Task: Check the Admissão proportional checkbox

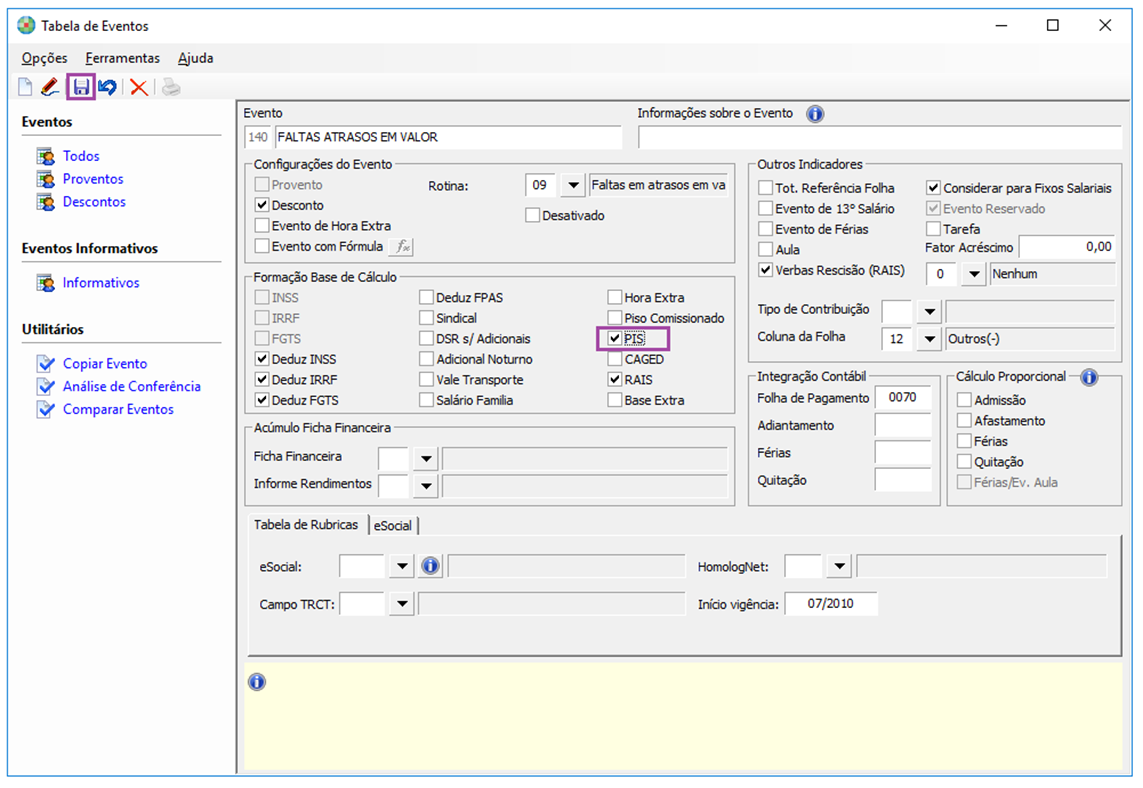Action: (x=964, y=400)
